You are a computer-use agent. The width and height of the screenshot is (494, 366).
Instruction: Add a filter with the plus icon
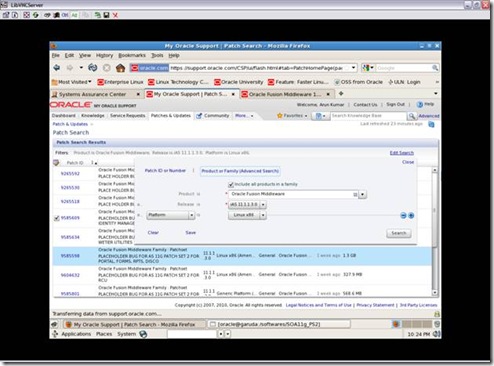pyautogui.click(x=411, y=216)
